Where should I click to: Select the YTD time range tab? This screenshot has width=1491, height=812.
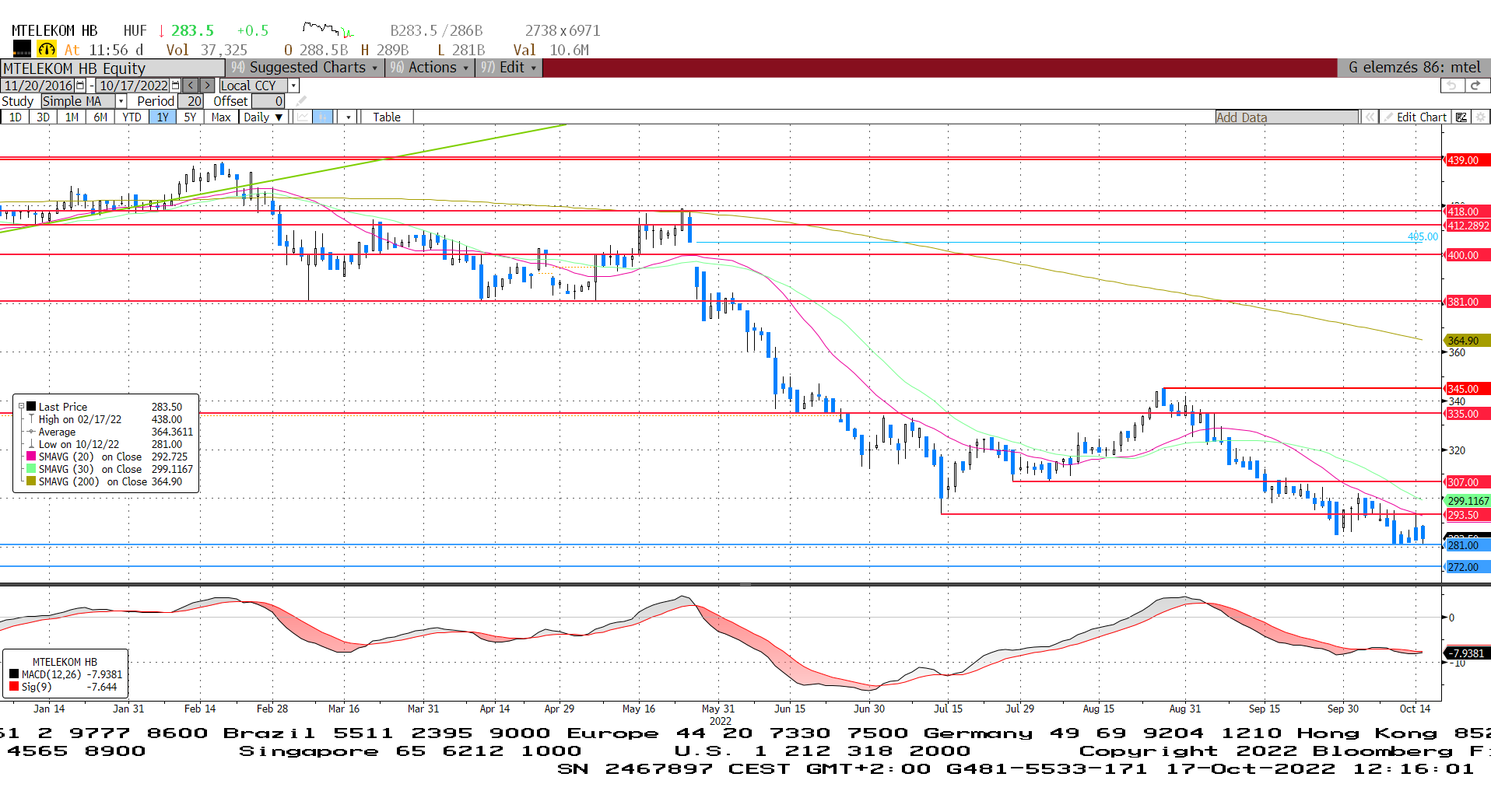[x=132, y=117]
